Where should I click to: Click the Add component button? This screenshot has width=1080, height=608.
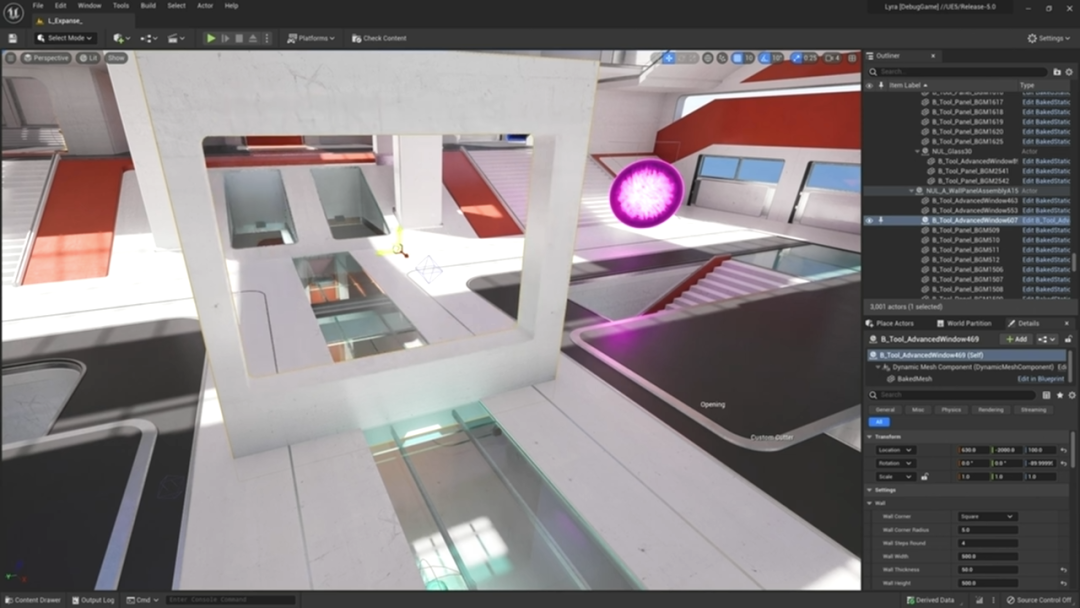[1015, 339]
